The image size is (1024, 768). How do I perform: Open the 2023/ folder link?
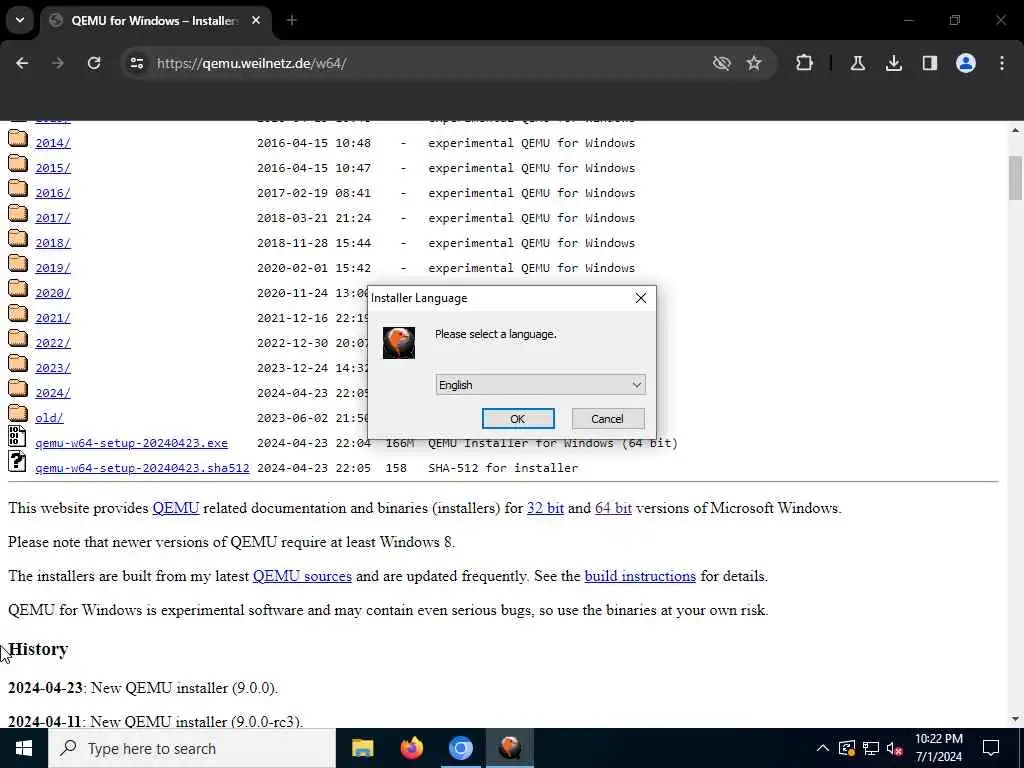(x=53, y=368)
